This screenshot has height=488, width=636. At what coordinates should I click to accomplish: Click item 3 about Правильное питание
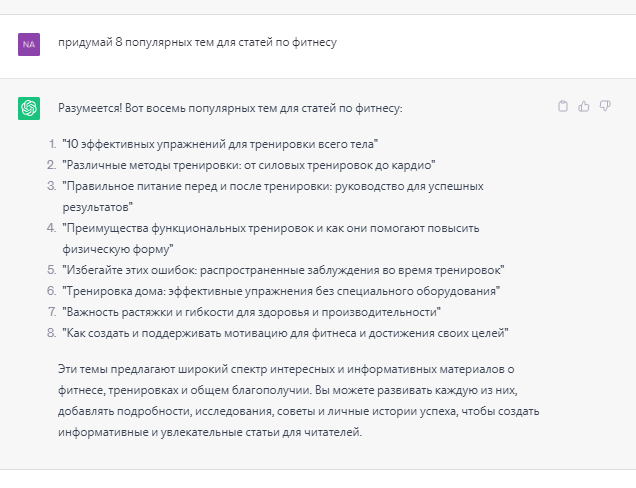273,197
